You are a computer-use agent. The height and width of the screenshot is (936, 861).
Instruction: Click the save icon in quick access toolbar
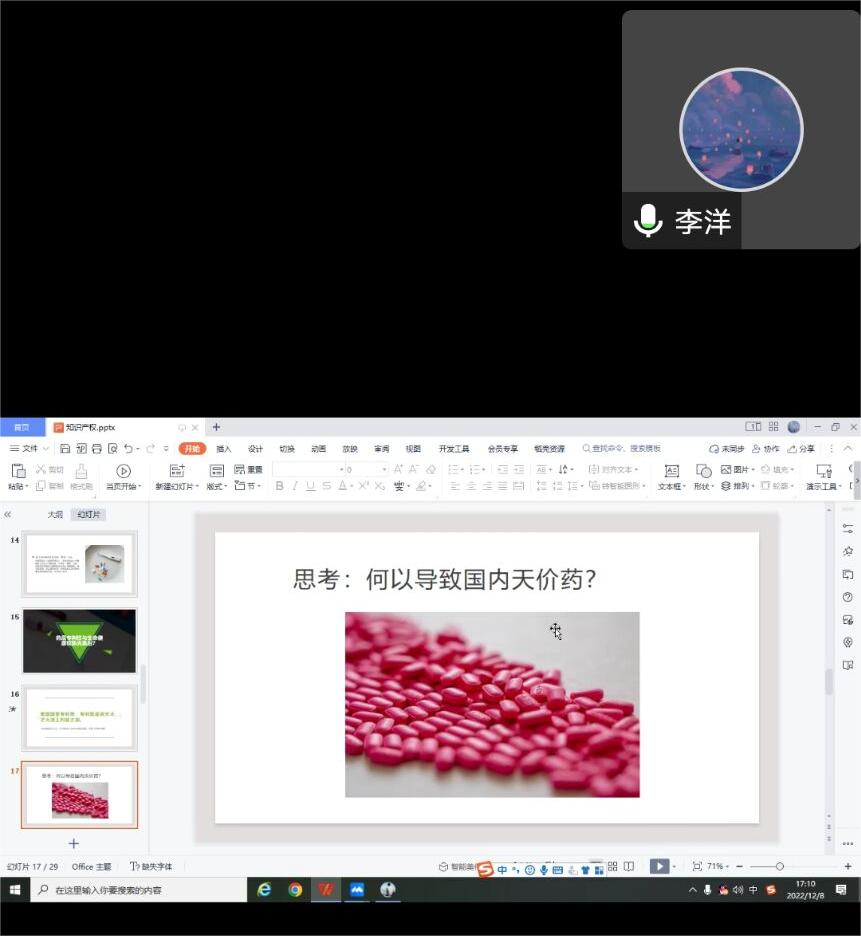pos(65,449)
